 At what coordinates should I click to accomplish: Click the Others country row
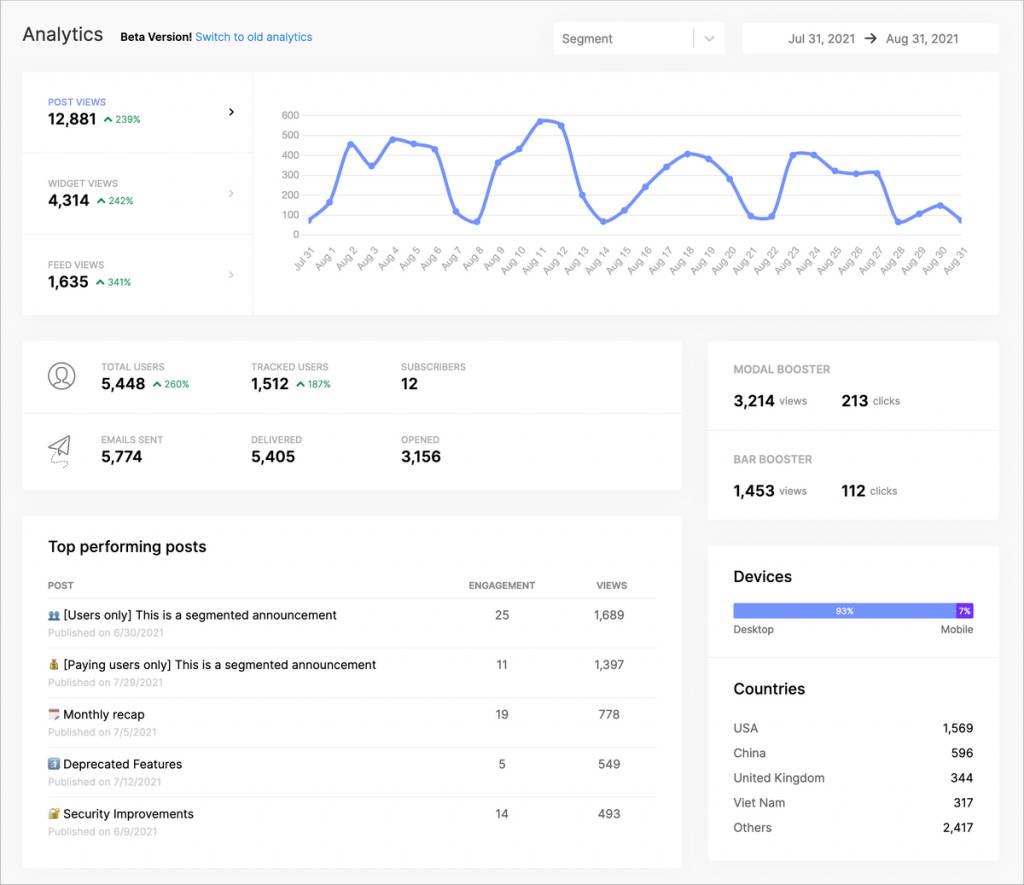[x=853, y=828]
